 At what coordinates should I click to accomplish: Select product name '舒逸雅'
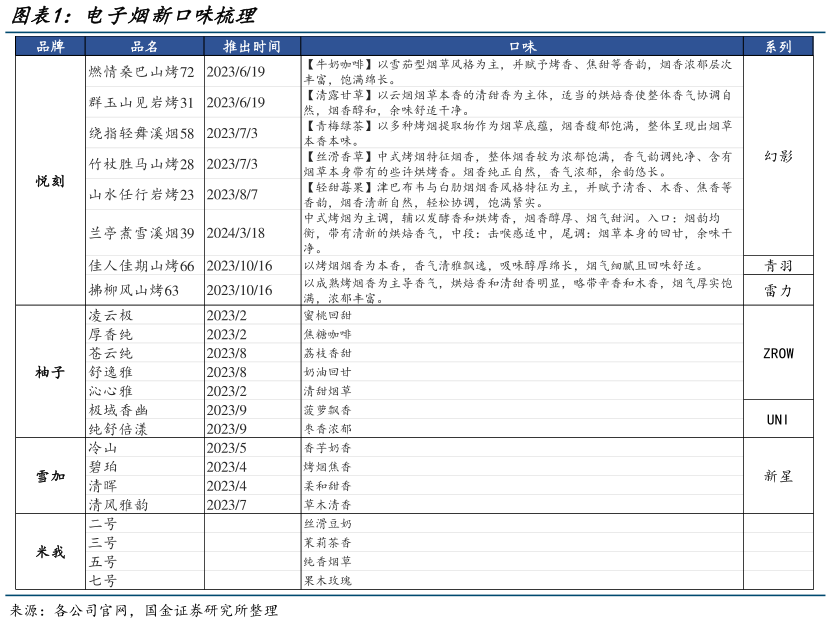[110, 372]
